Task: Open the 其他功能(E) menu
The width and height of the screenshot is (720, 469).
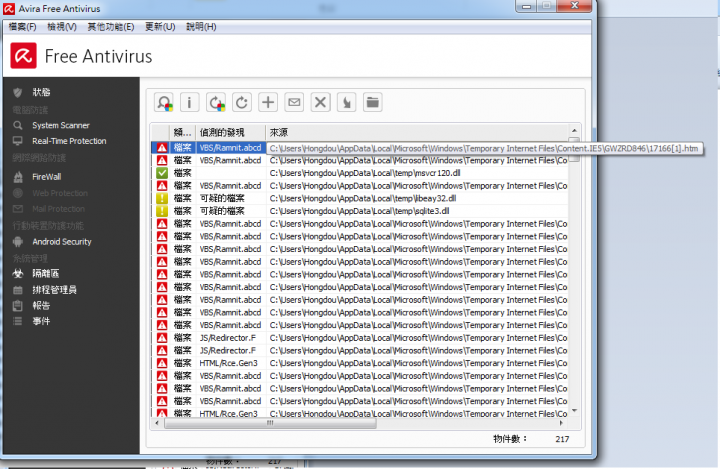Action: coord(111,27)
